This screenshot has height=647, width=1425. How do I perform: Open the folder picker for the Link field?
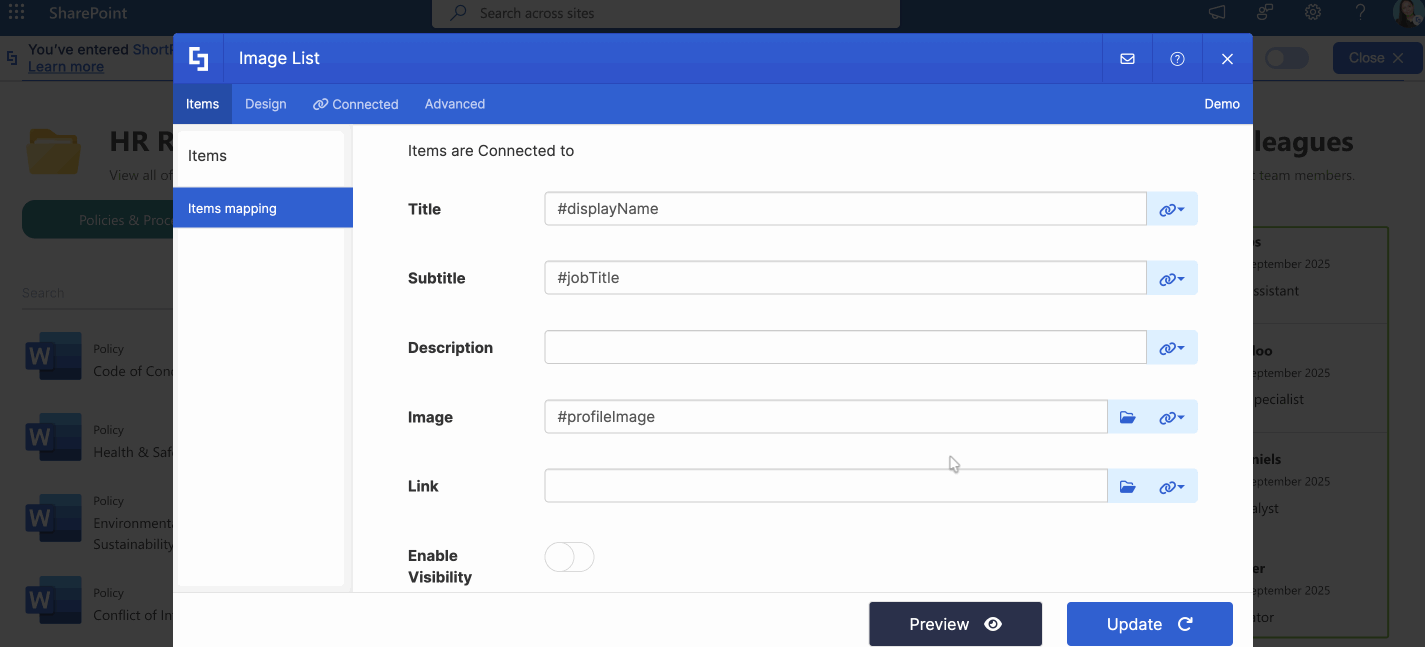tap(1127, 486)
